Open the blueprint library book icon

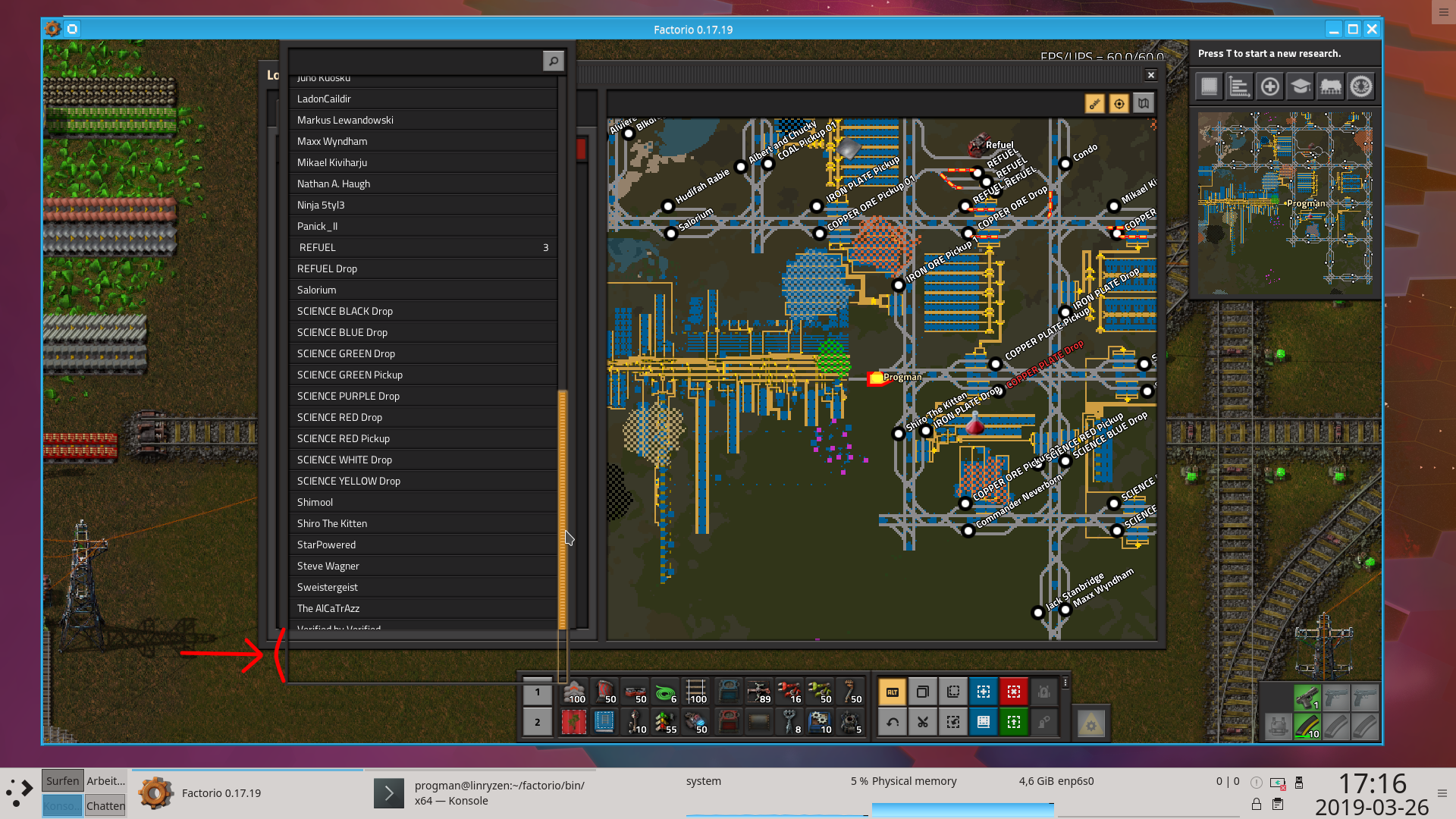click(x=1209, y=86)
